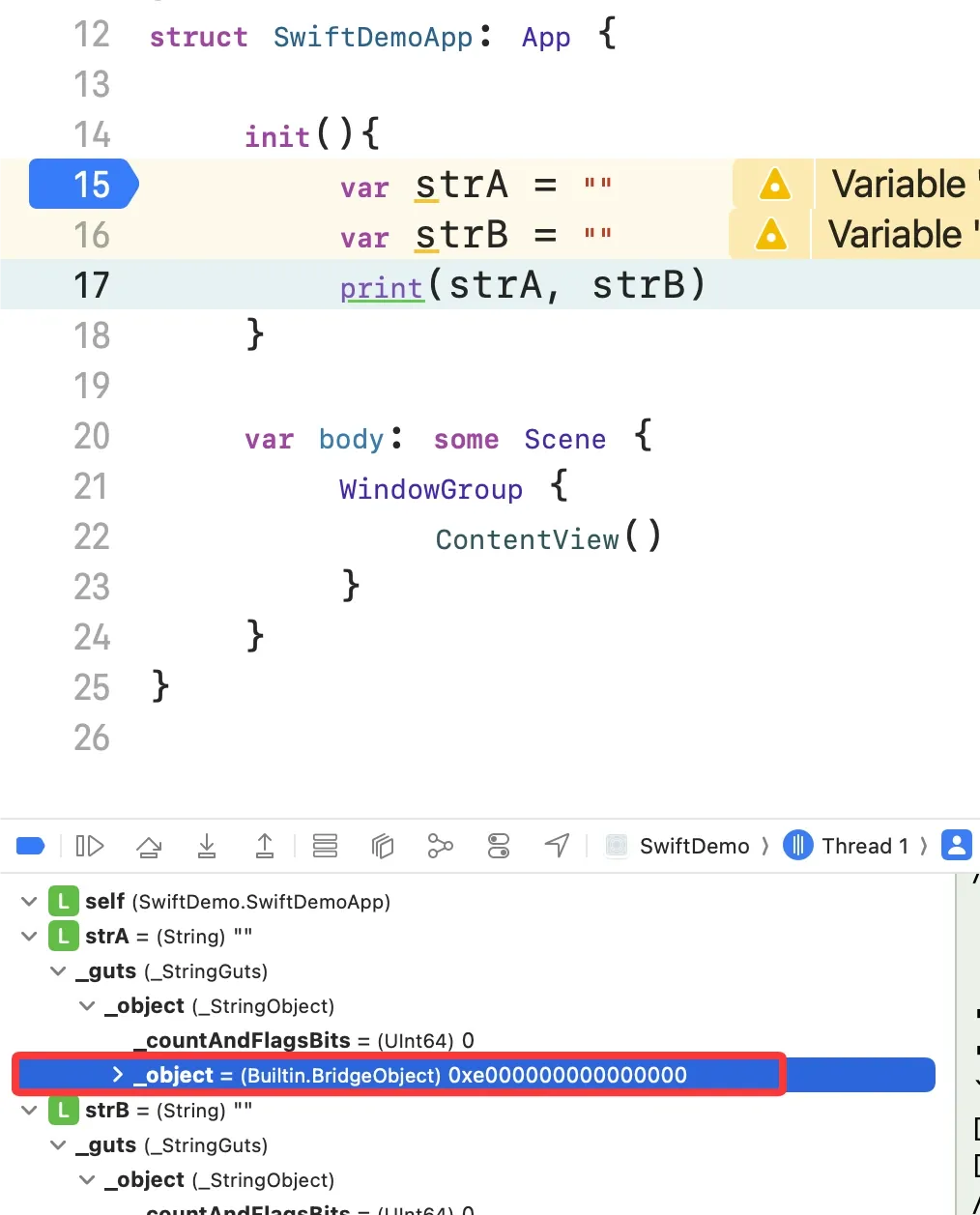Step into the function call
This screenshot has width=980, height=1215.
(207, 847)
